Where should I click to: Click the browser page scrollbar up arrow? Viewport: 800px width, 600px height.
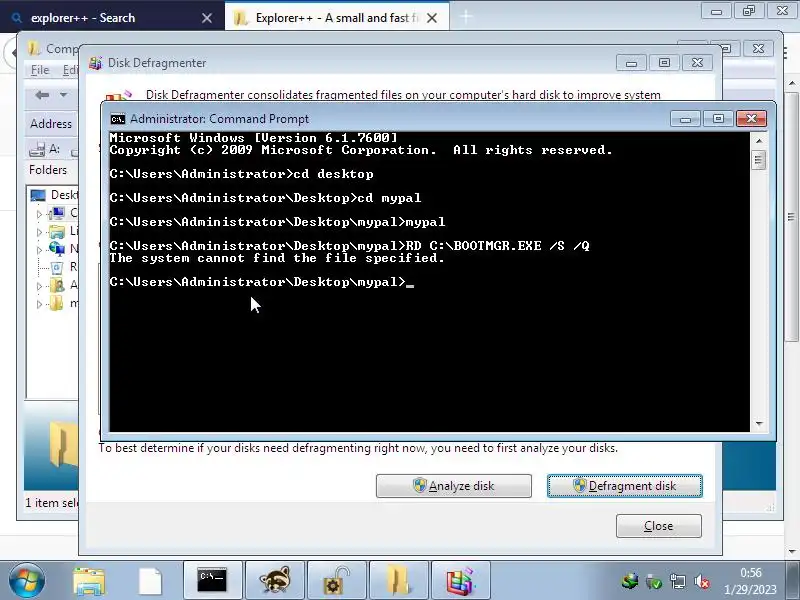pyautogui.click(x=792, y=83)
